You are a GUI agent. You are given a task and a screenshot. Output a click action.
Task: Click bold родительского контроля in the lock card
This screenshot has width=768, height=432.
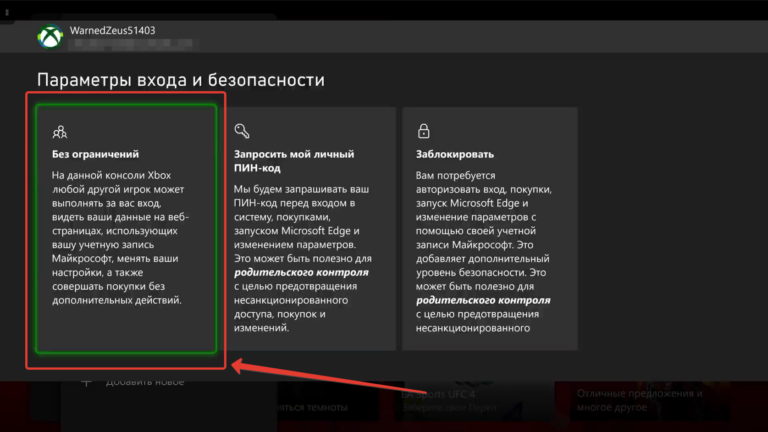click(482, 297)
